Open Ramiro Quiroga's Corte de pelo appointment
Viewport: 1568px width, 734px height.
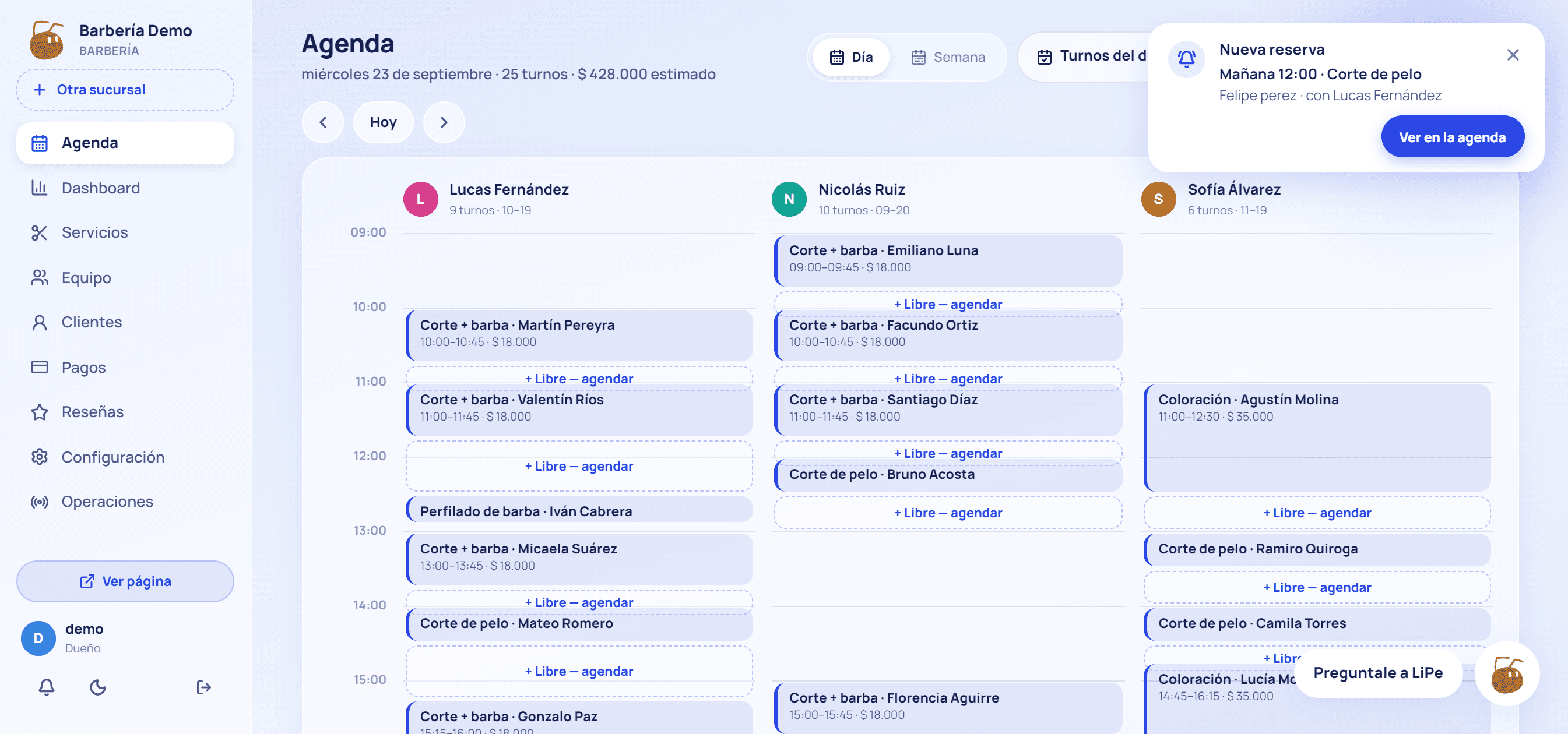click(x=1317, y=549)
